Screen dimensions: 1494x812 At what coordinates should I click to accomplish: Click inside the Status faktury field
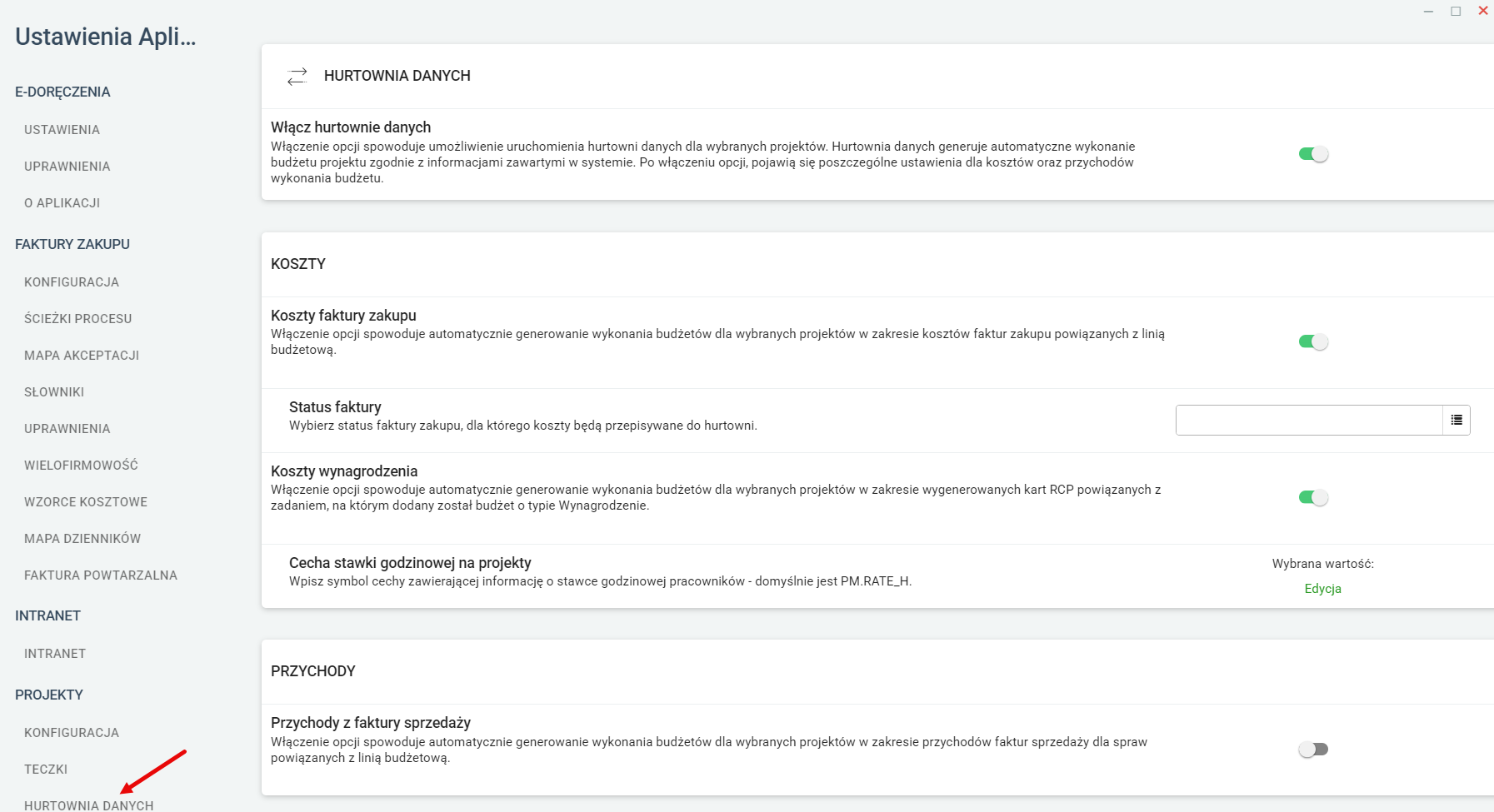point(1309,421)
